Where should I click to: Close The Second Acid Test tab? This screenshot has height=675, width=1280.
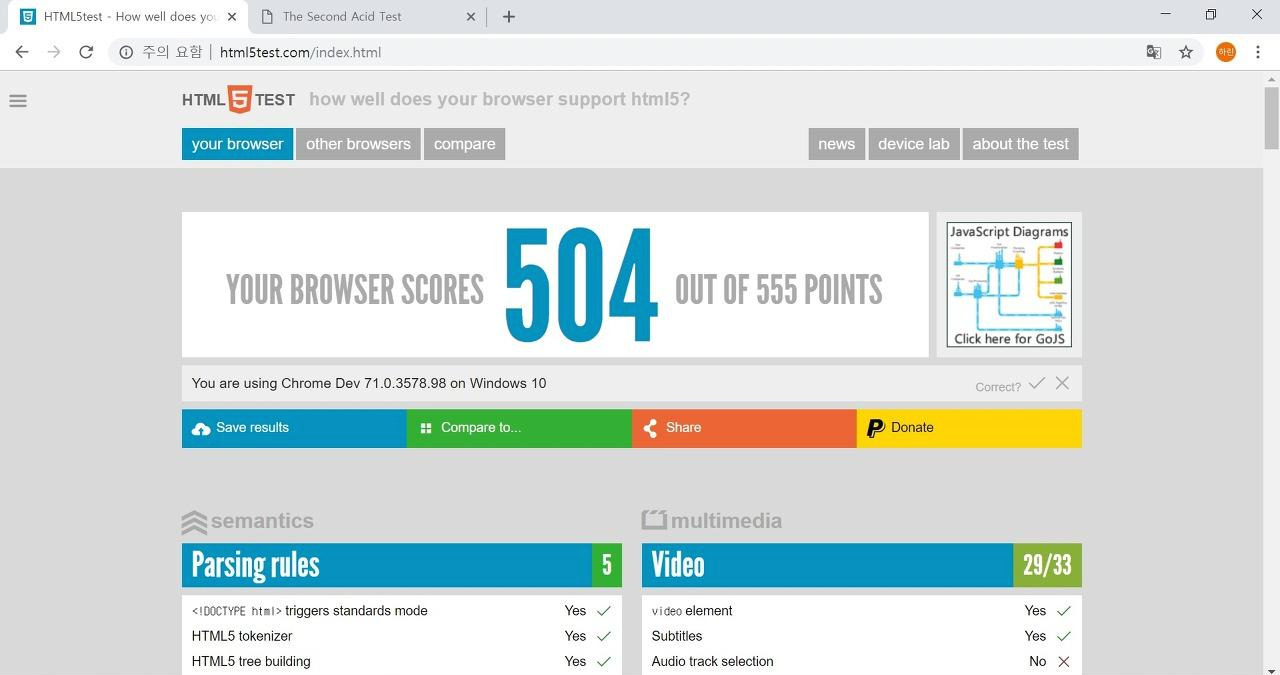point(472,16)
